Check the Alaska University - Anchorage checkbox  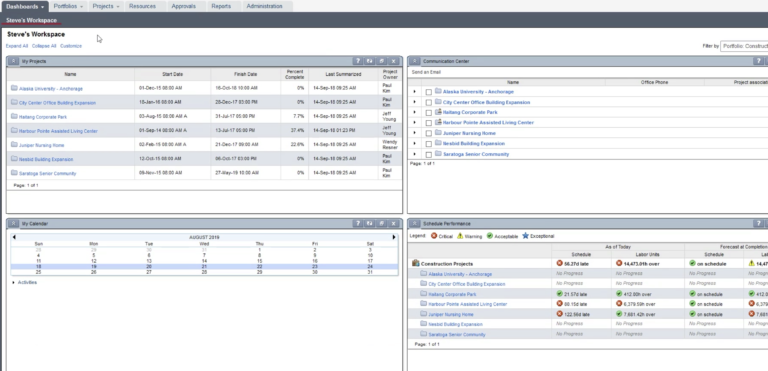pos(429,92)
